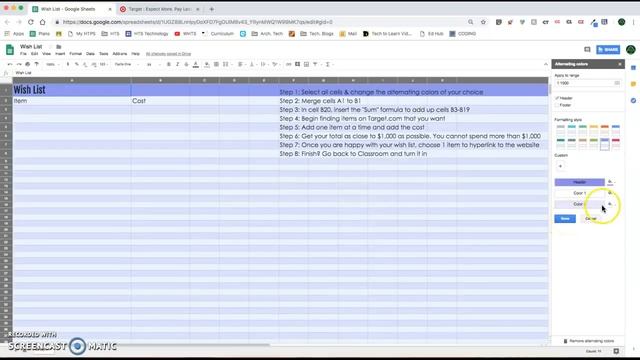Viewport: 640px width, 360px height.
Task: Open the Calendar side panel icon
Action: click(x=633, y=68)
